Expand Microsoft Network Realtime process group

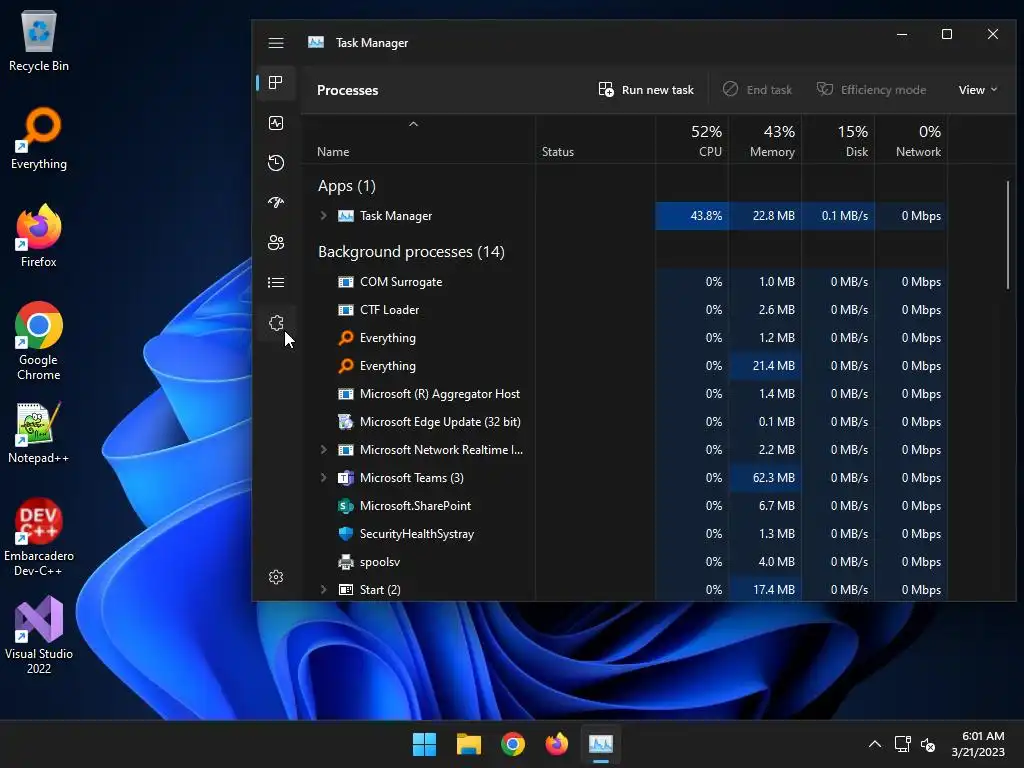click(x=323, y=449)
